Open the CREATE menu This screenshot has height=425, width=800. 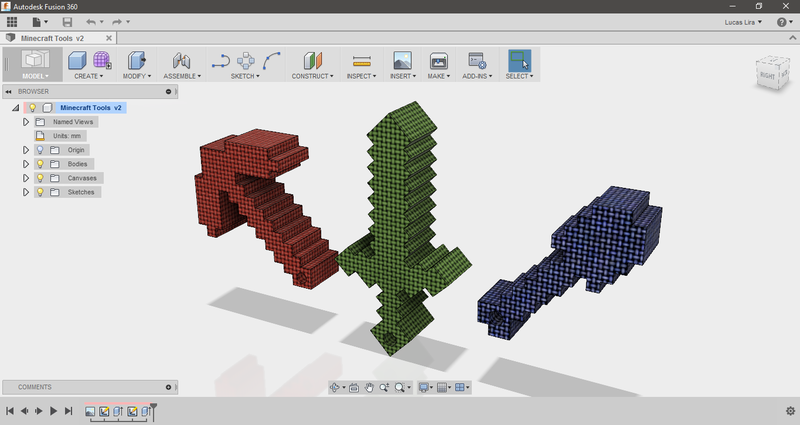coord(88,76)
